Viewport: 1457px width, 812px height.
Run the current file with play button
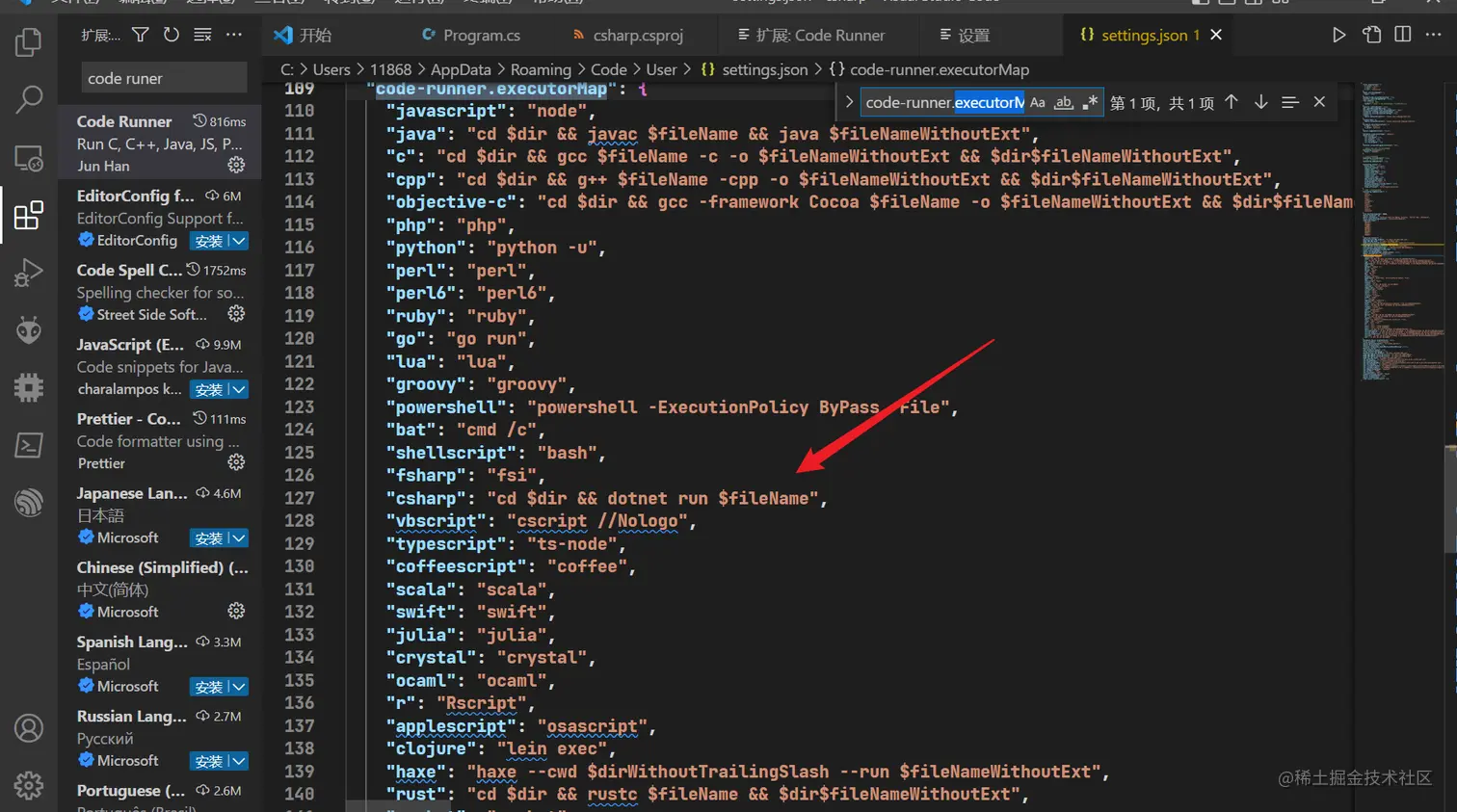1338,35
